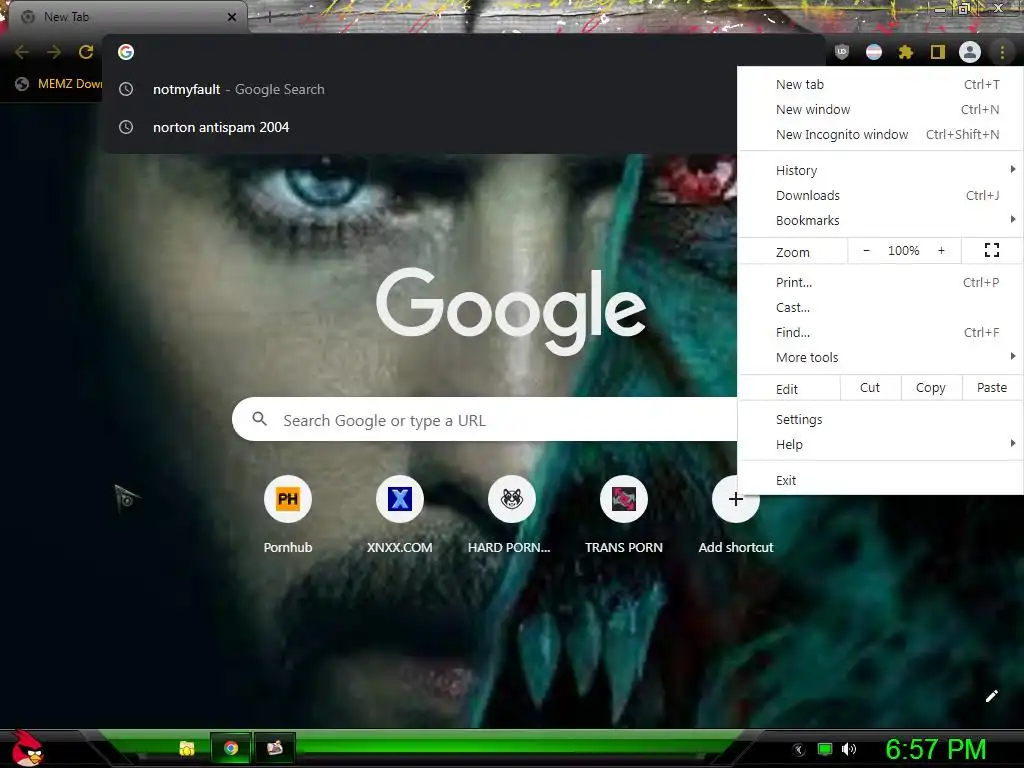Enter fullscreen using the Zoom row icon
The image size is (1024, 768).
click(x=992, y=250)
